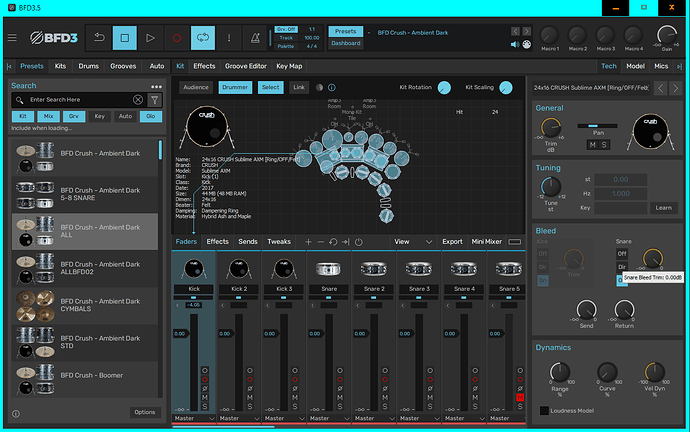Click the undo arrow in transport bar
690x432 pixels.
click(99, 38)
